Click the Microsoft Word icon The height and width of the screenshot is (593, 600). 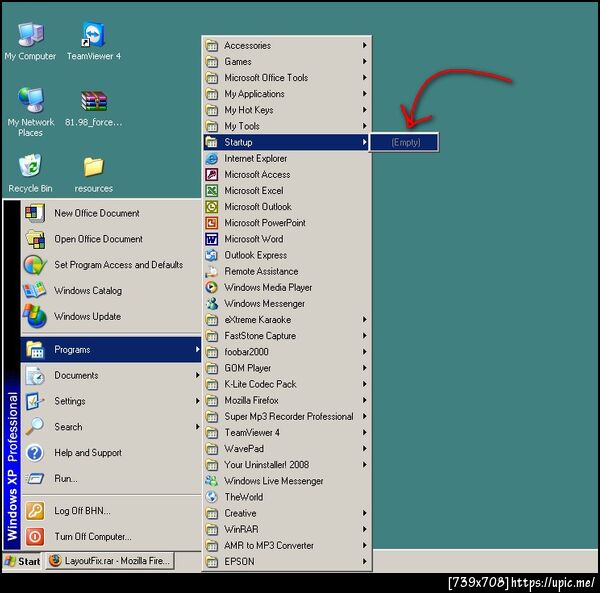(212, 239)
